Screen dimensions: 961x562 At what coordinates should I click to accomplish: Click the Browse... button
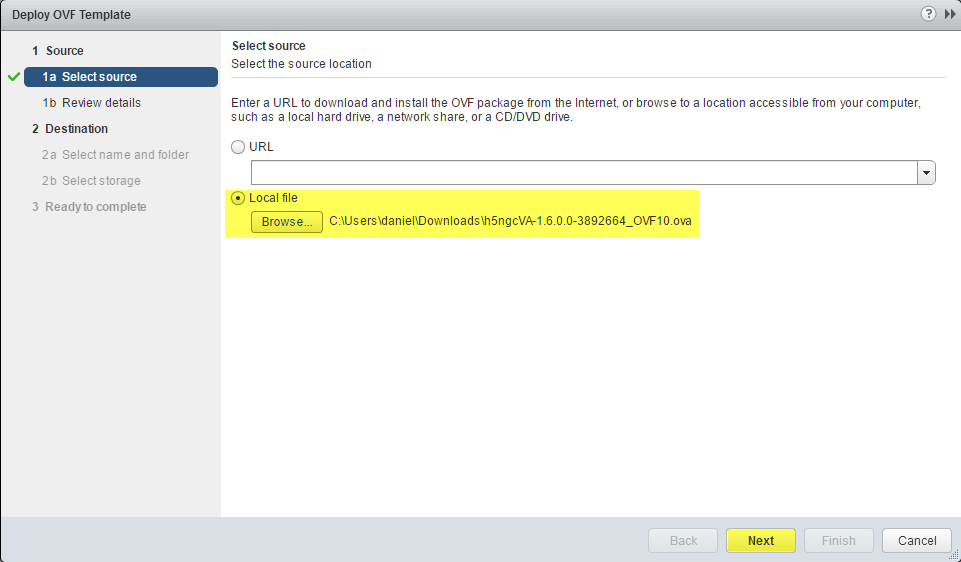pyautogui.click(x=287, y=222)
